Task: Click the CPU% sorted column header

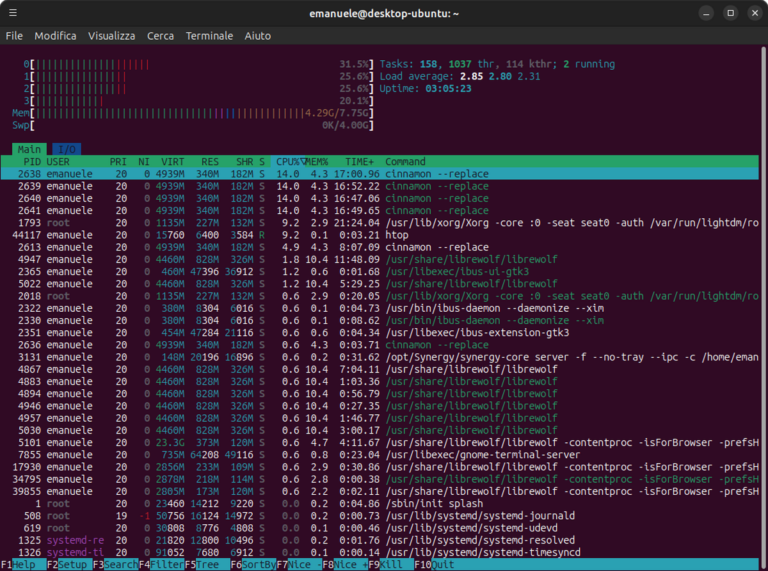Action: click(290, 162)
